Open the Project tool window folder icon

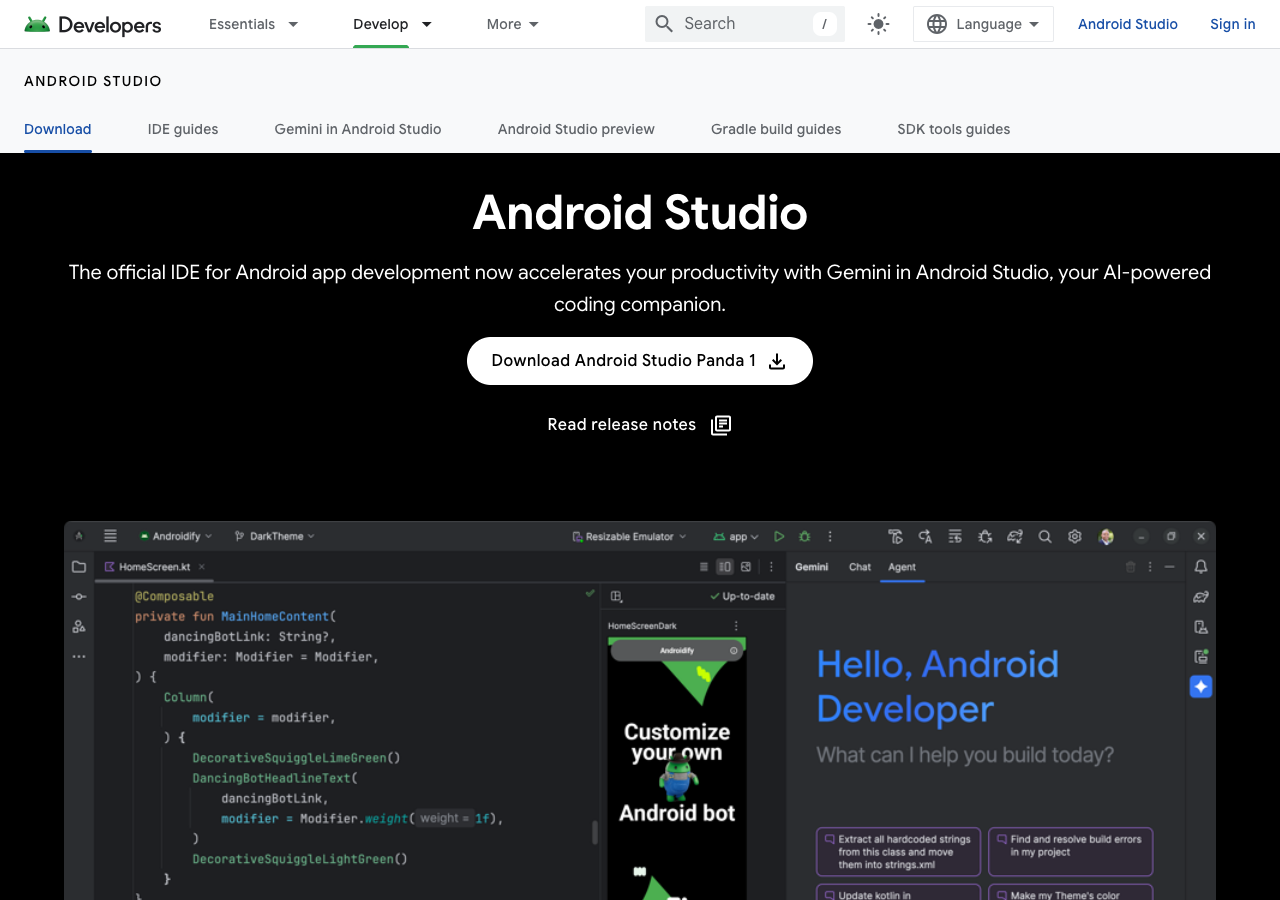point(78,566)
